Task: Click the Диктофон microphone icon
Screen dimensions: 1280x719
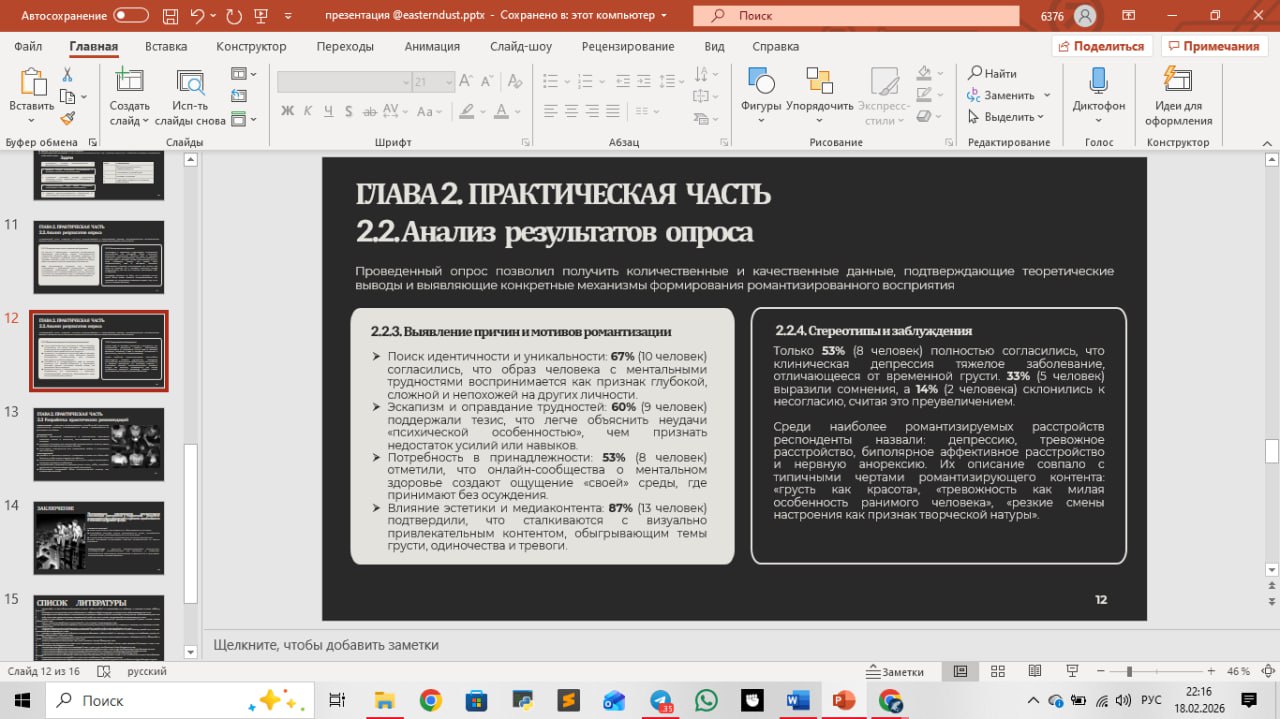Action: click(x=1098, y=83)
